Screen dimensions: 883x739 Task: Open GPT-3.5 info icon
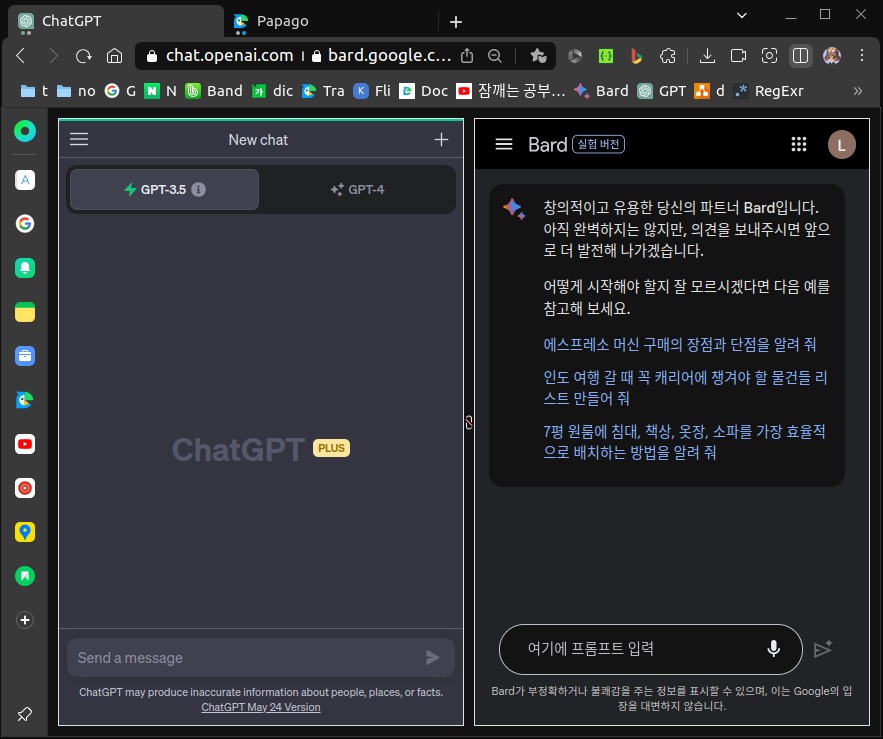(198, 189)
